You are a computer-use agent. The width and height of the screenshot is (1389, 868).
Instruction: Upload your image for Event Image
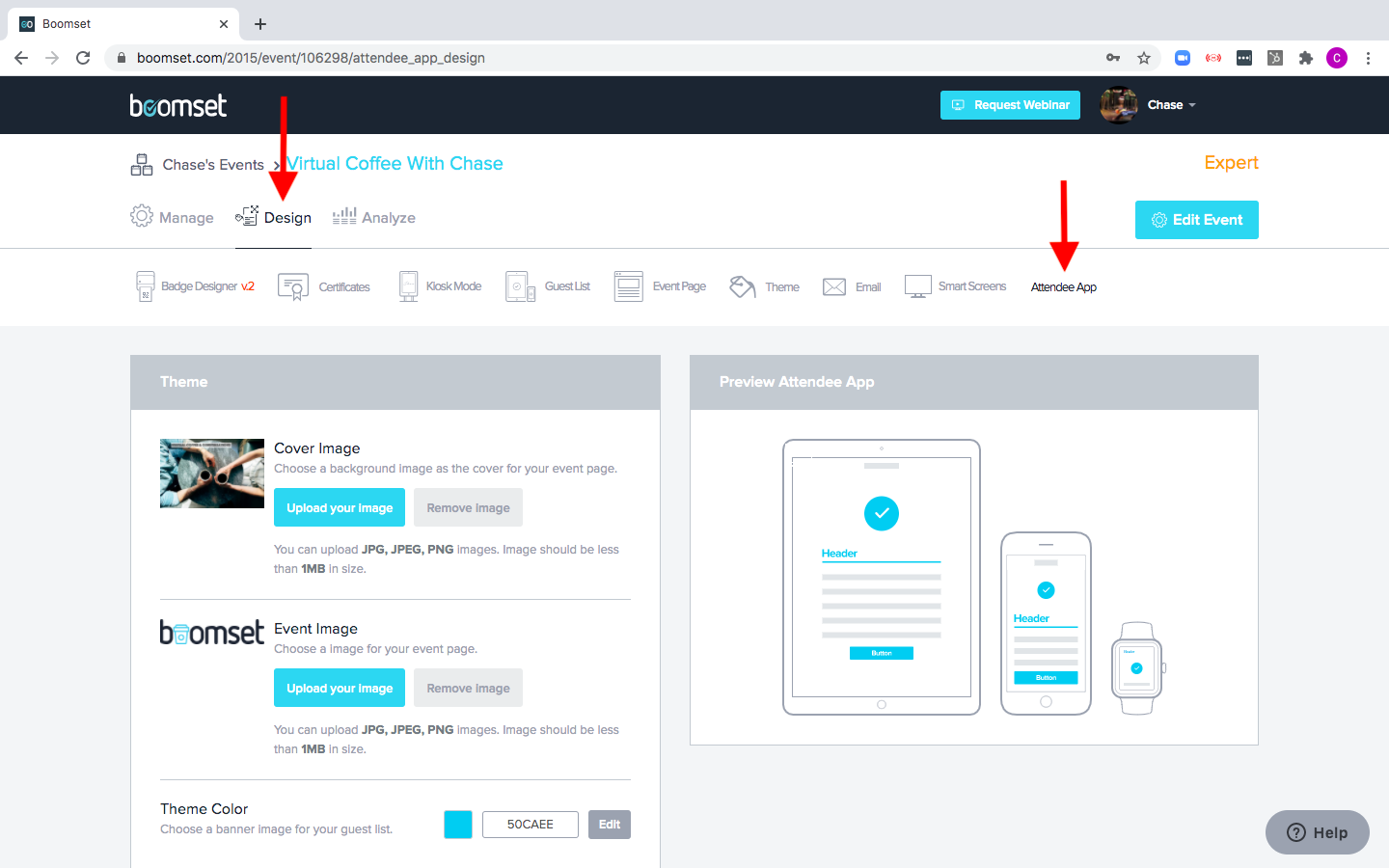340,689
